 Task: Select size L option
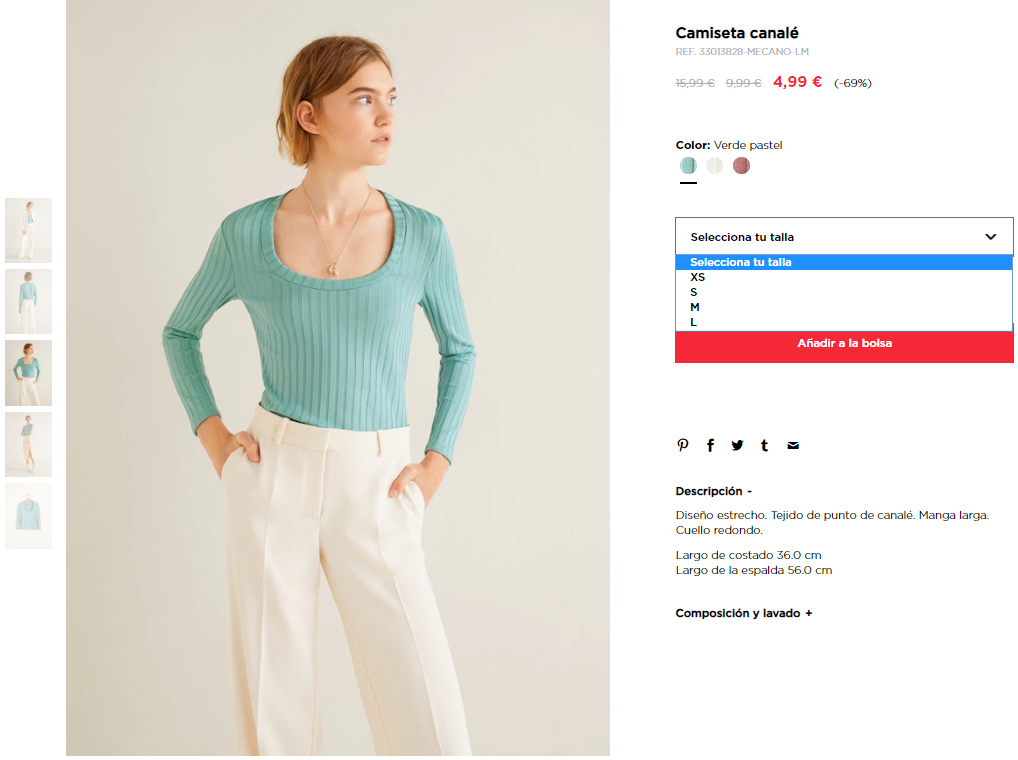pos(844,322)
